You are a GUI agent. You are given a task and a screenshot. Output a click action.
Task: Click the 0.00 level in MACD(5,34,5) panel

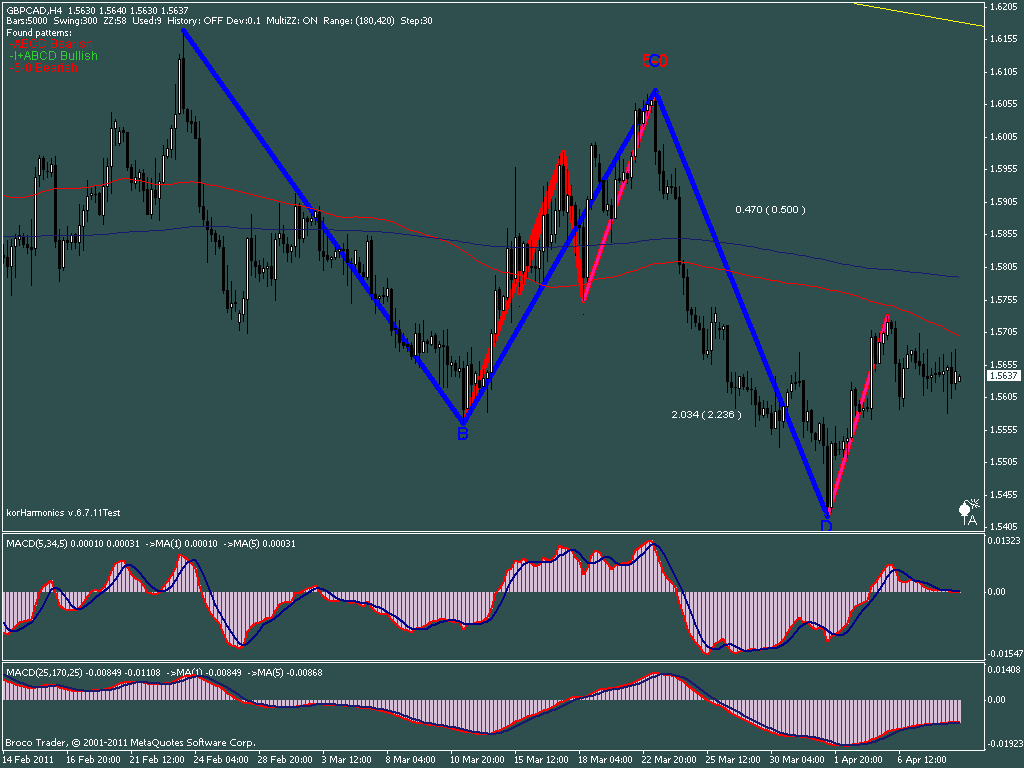click(997, 592)
